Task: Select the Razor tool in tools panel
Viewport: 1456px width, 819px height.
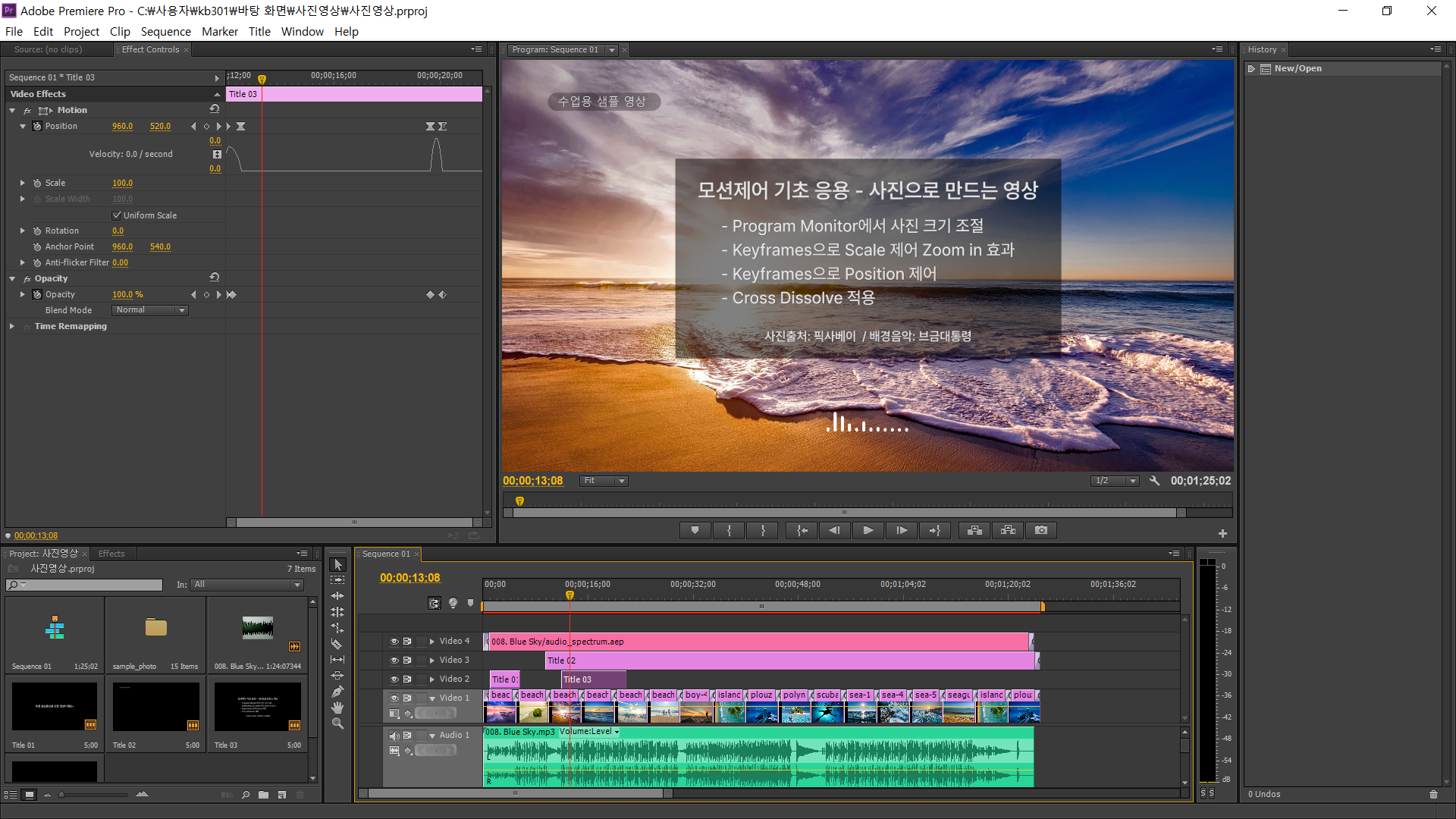Action: point(337,644)
